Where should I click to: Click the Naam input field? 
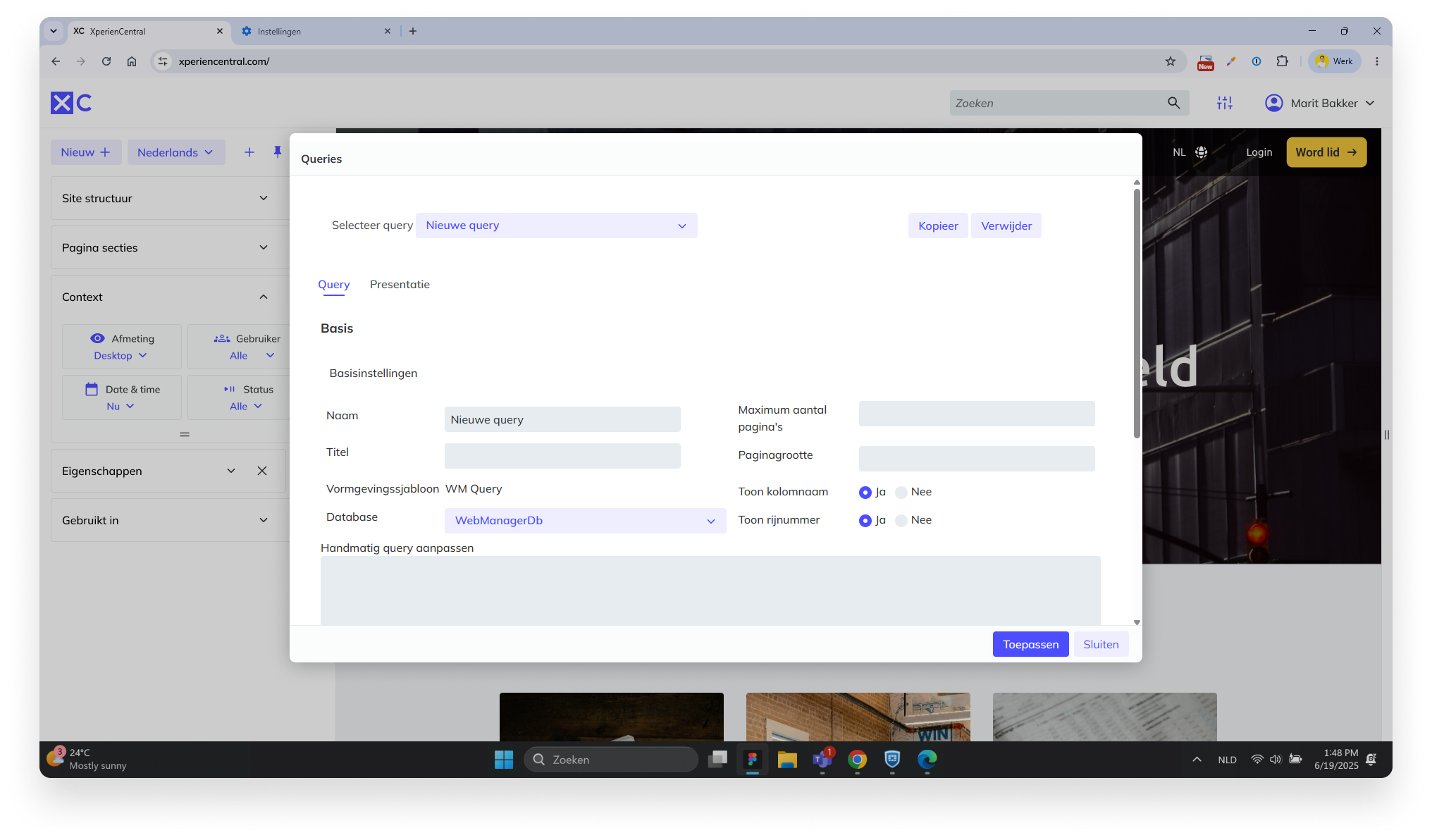coord(562,419)
